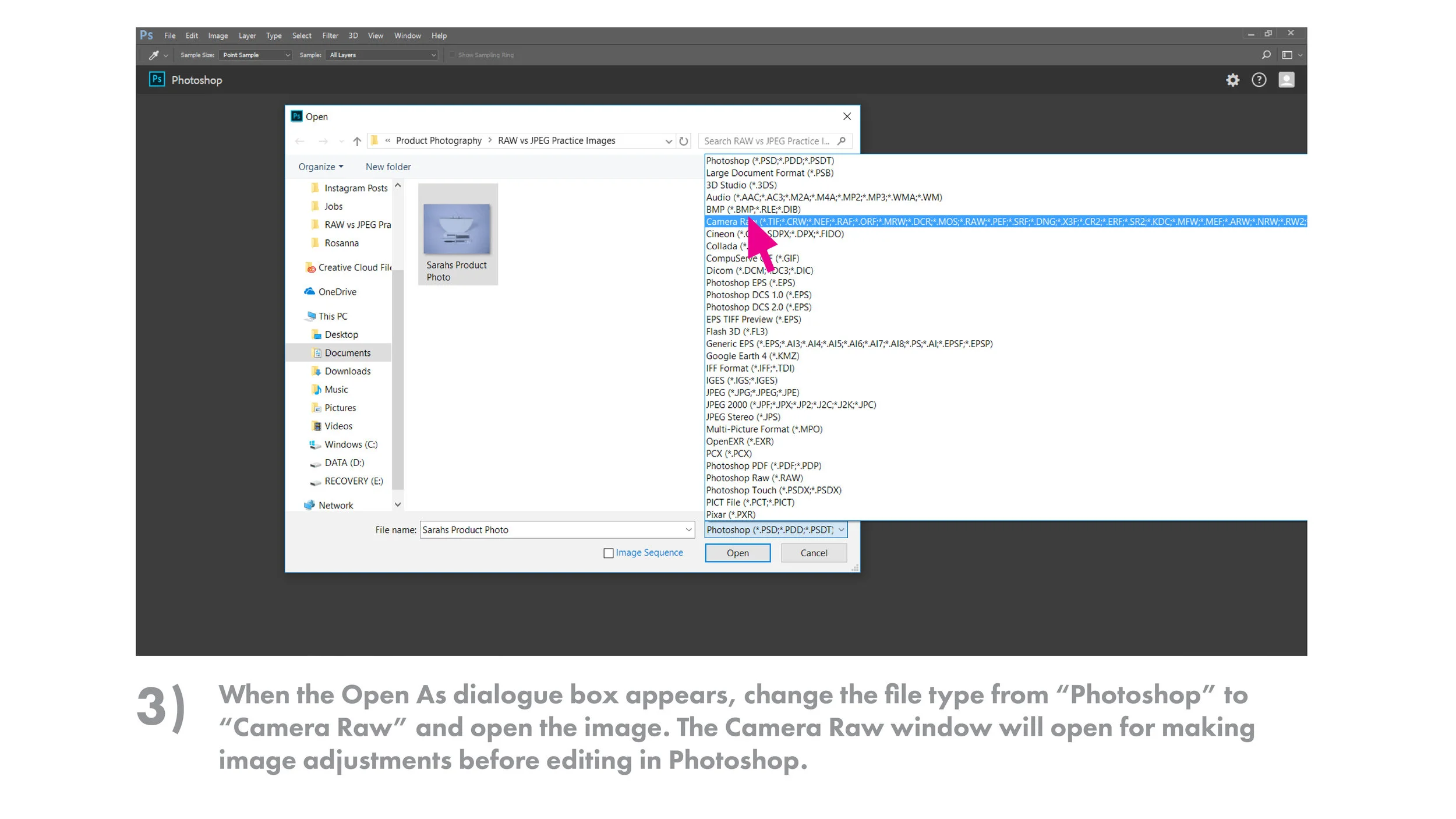Choose Photoshop PDF format option
The width and height of the screenshot is (1456, 819).
click(764, 466)
